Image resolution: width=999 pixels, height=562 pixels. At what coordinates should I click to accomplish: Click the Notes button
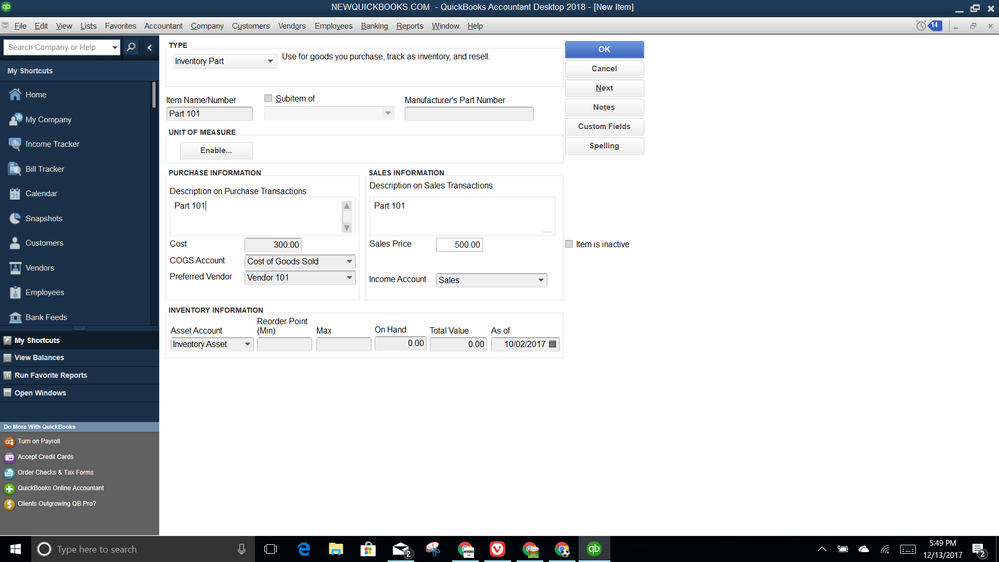(x=604, y=107)
